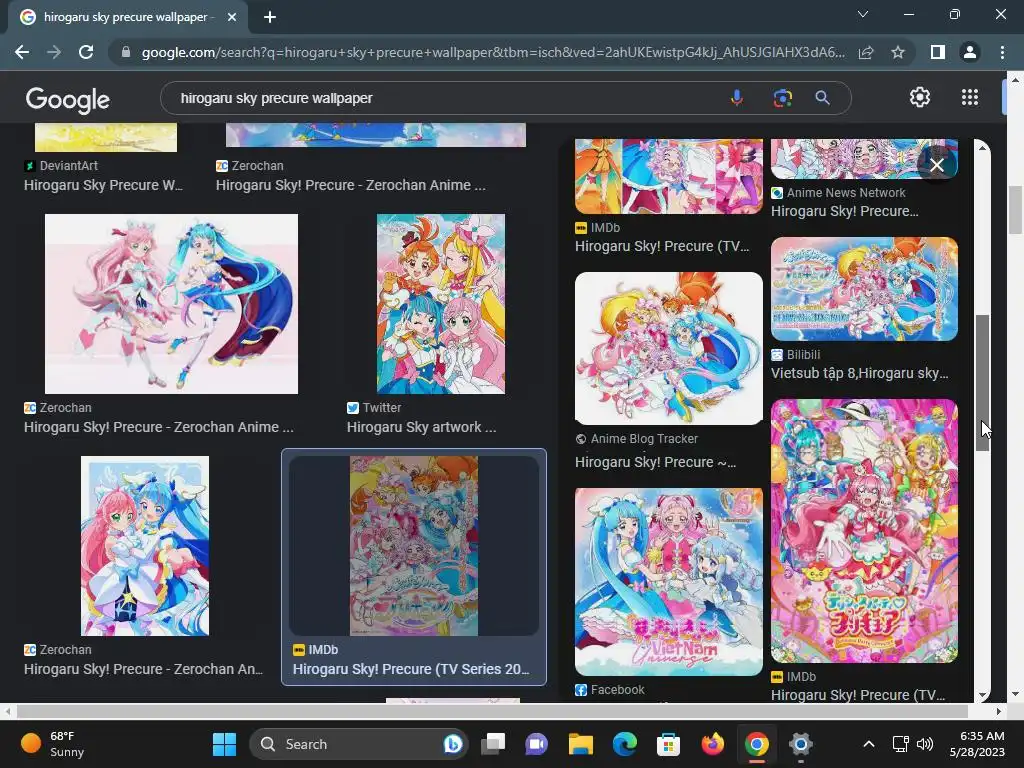This screenshot has height=768, width=1024.
Task: Open File Explorer from taskbar
Action: tap(581, 744)
